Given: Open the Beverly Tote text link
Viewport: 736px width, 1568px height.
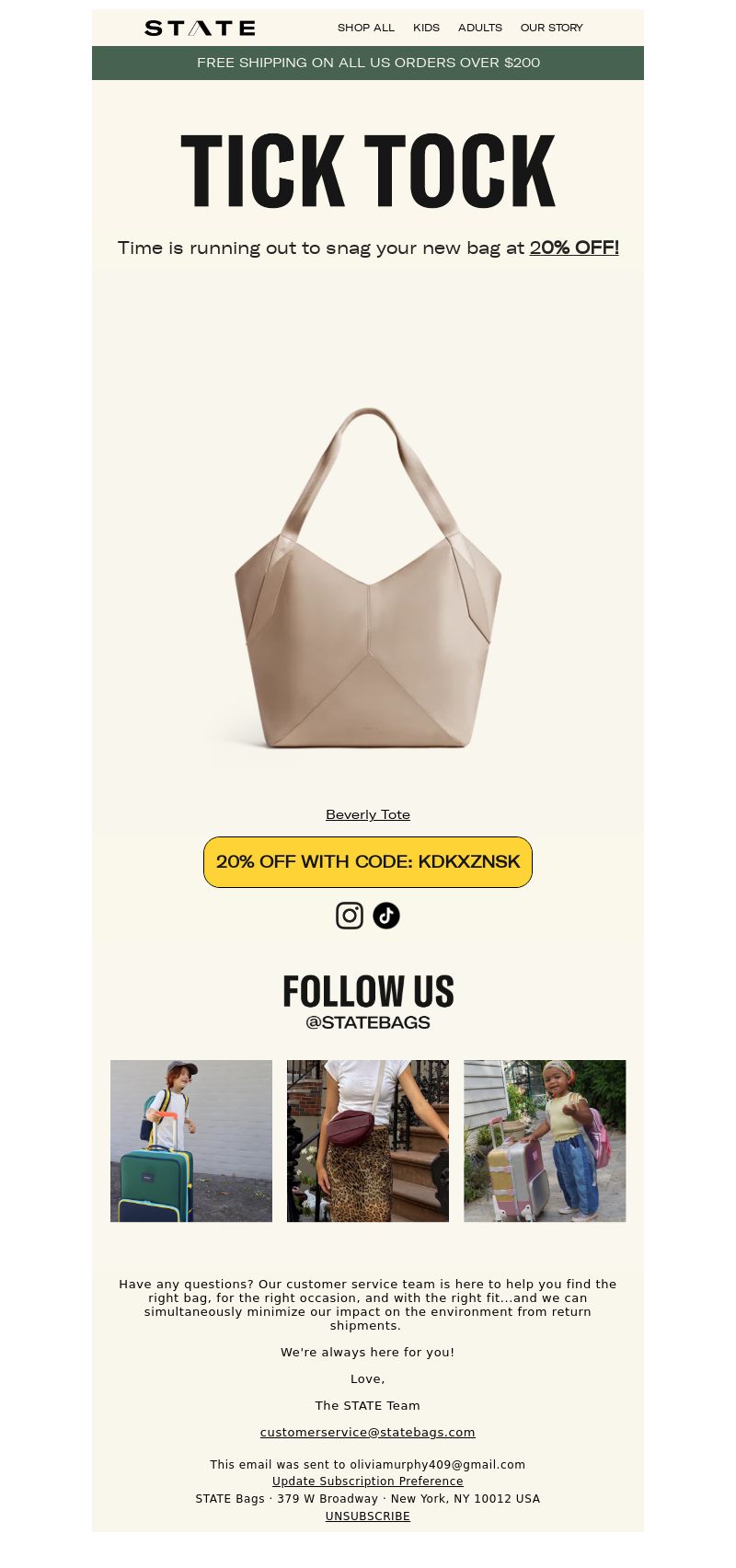Looking at the screenshot, I should tap(368, 814).
